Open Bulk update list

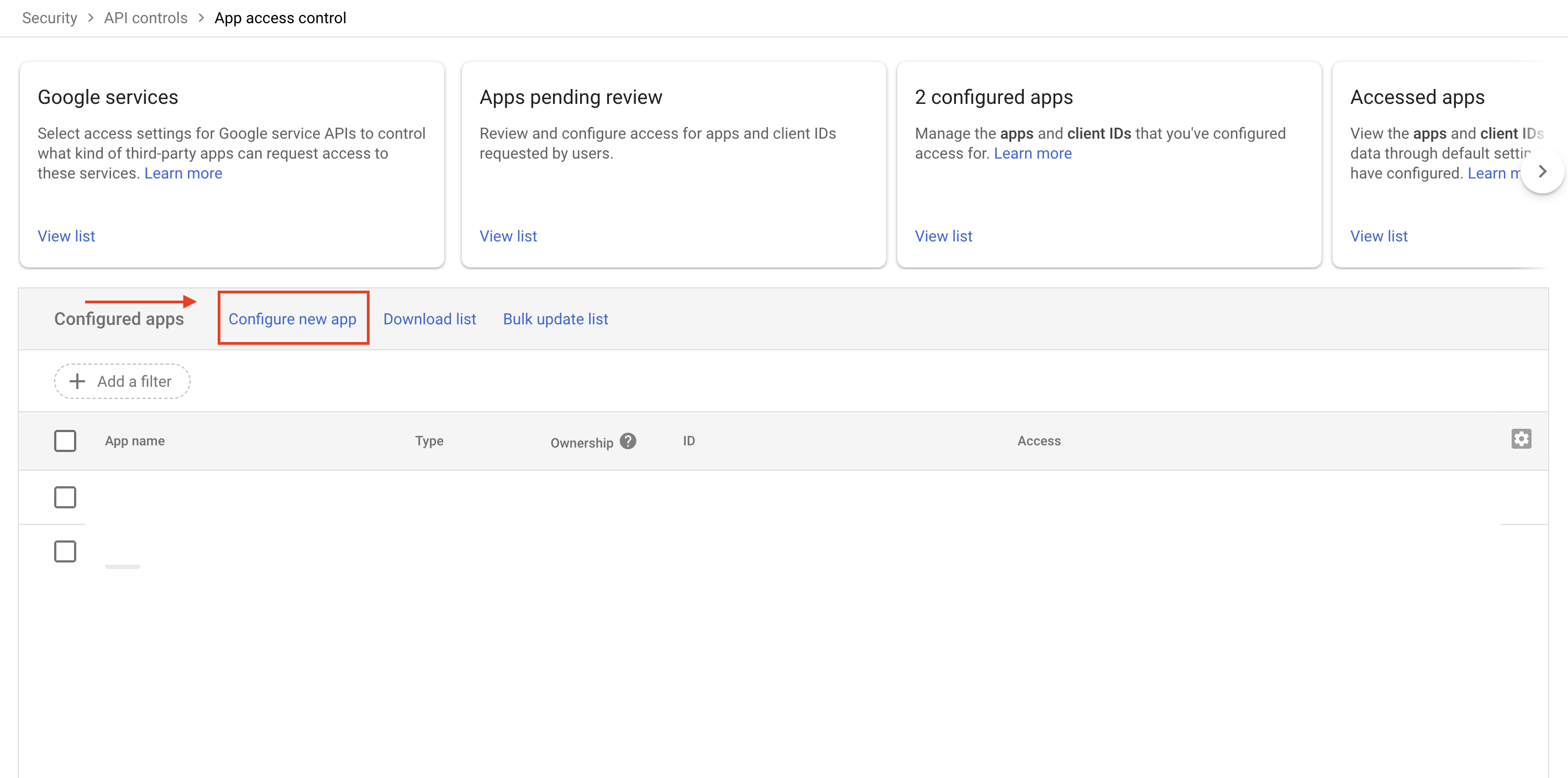555,319
